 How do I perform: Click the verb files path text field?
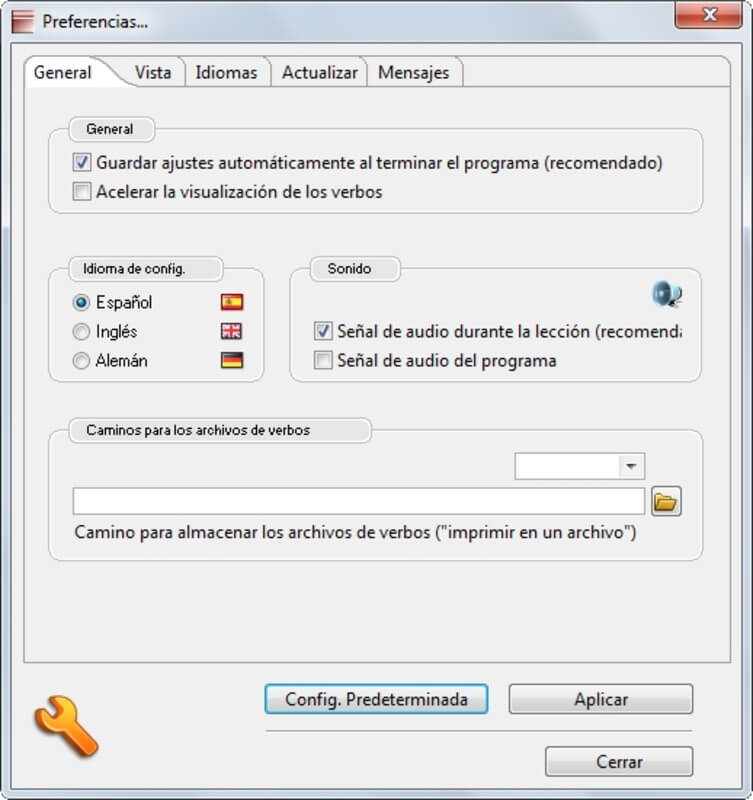point(359,501)
